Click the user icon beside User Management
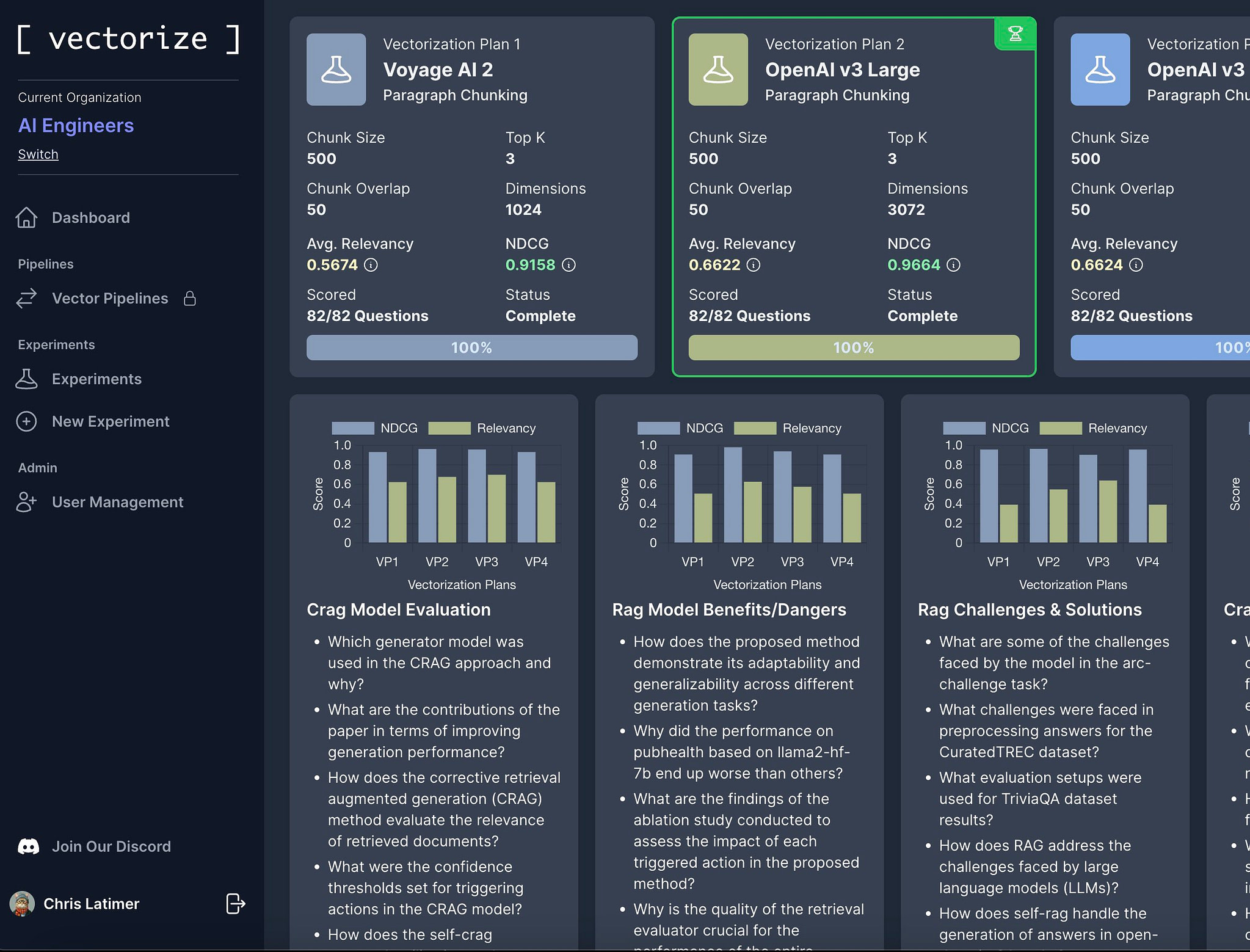 point(26,502)
